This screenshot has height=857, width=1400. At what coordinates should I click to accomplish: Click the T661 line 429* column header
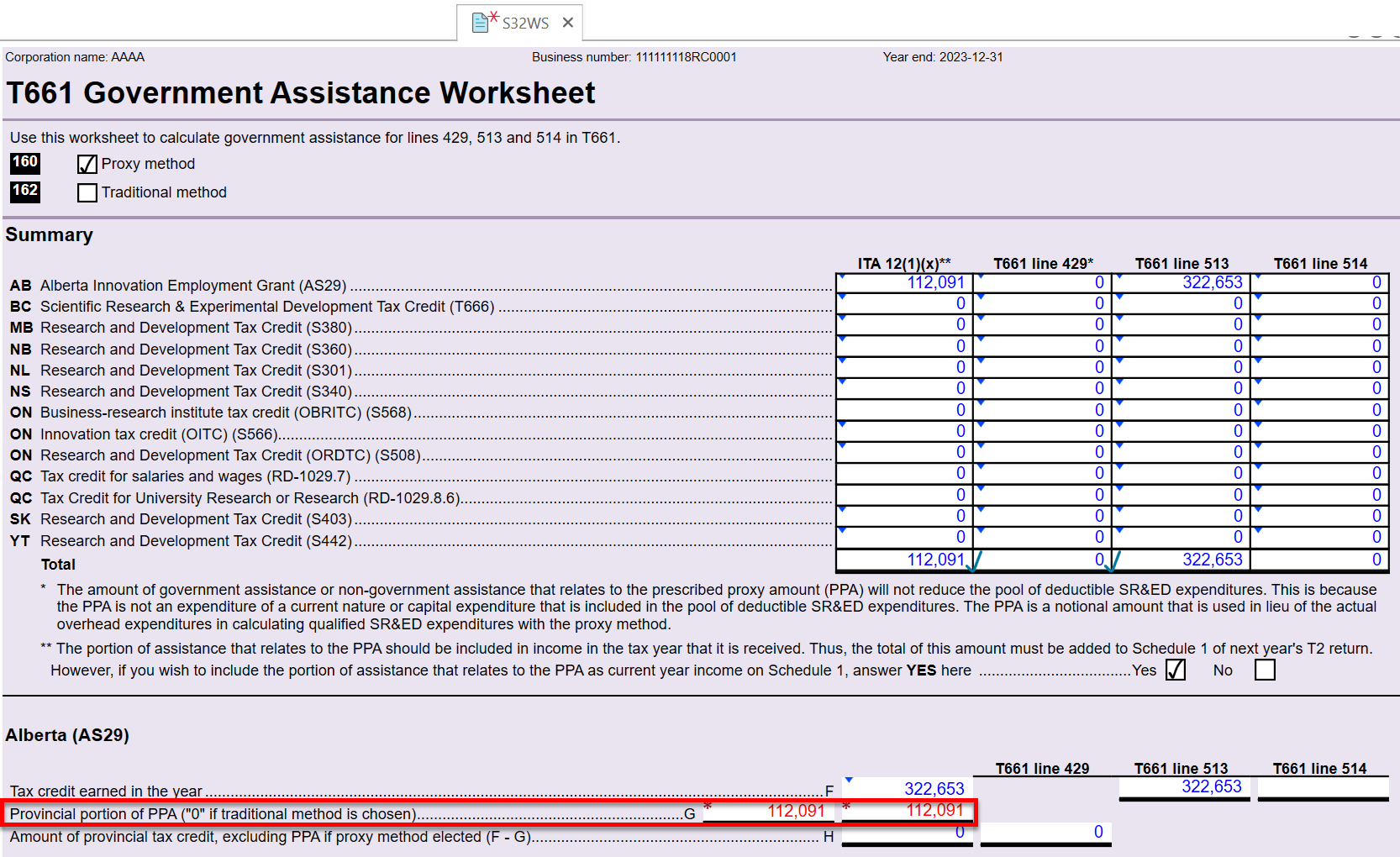1043,264
